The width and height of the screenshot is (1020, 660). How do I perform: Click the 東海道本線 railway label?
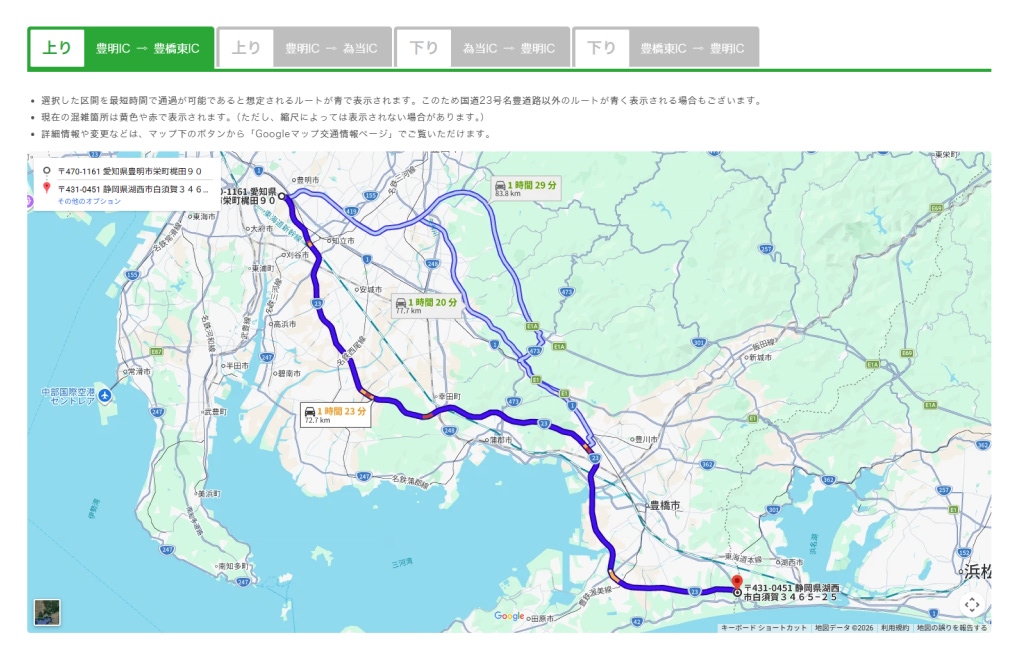point(744,558)
